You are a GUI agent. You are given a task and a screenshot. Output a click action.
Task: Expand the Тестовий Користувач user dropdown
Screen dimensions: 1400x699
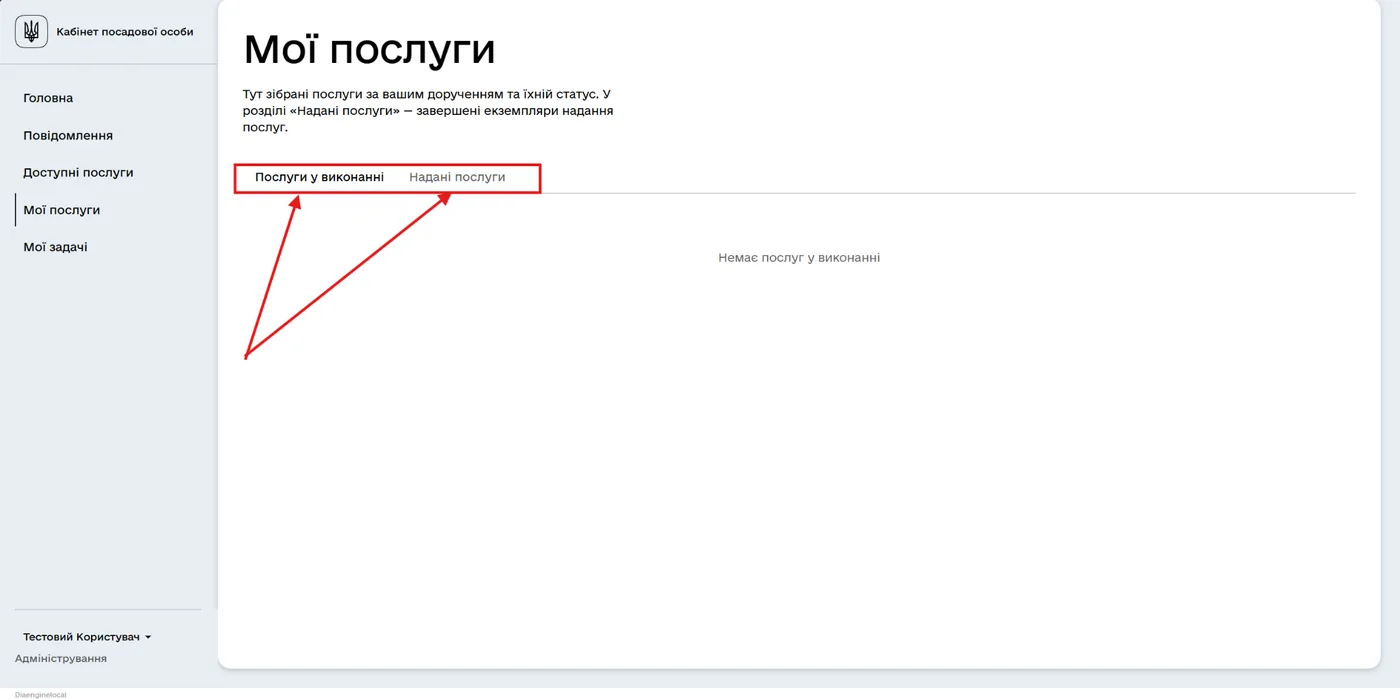87,637
